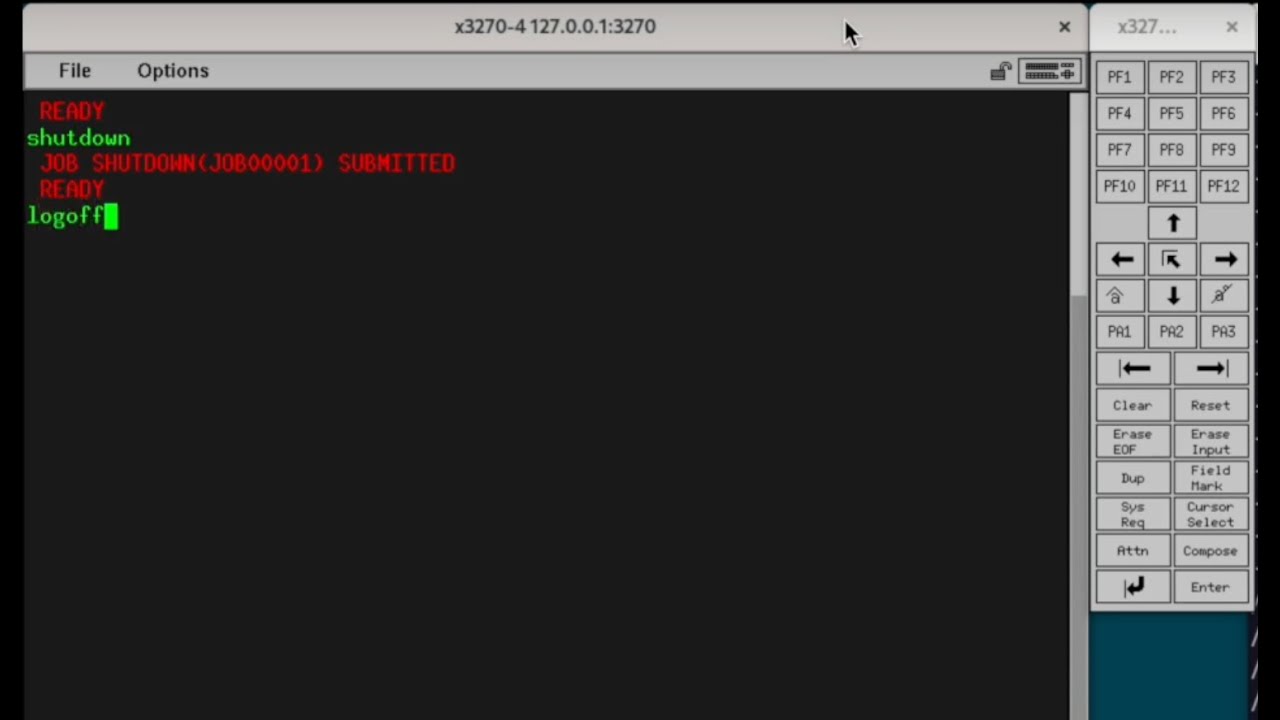Toggle the keypad keyboard icon
Viewport: 1280px width, 720px height.
tap(1049, 71)
